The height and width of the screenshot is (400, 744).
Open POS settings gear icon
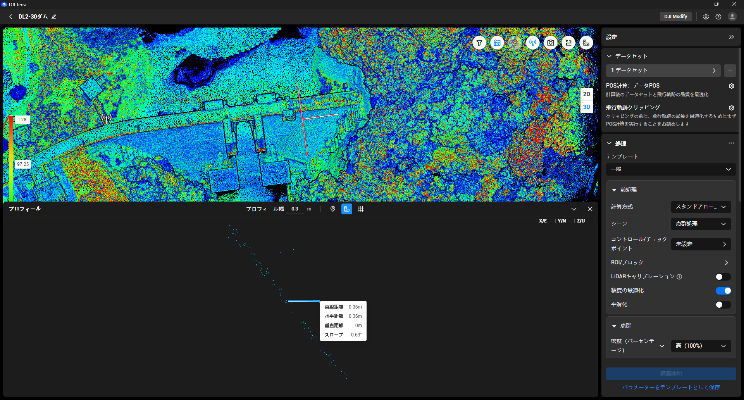(x=731, y=86)
